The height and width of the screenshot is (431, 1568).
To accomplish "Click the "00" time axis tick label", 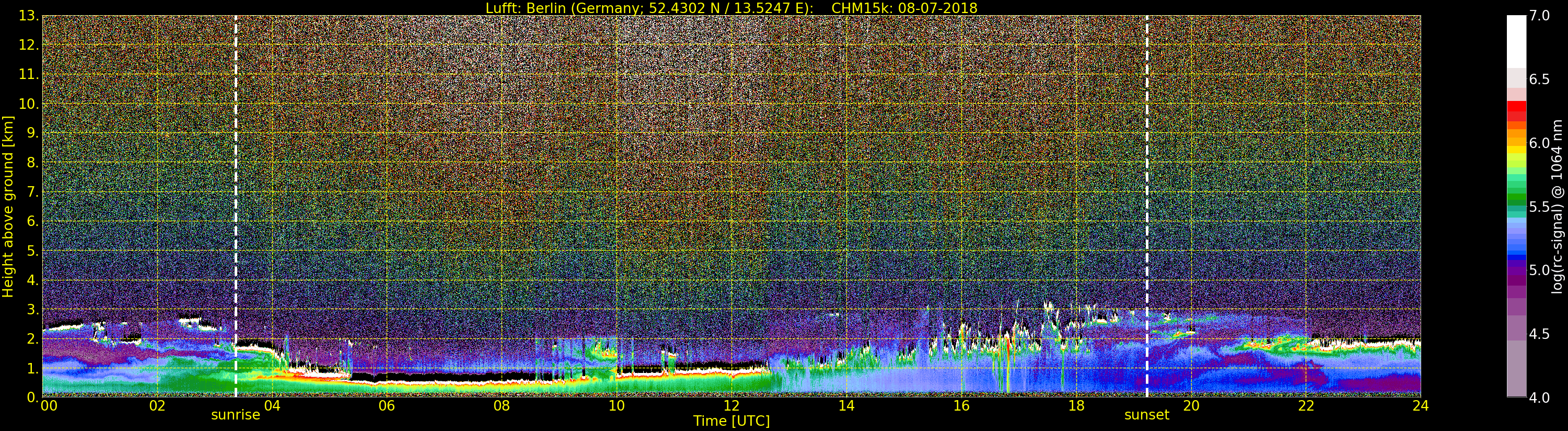I will pos(49,406).
